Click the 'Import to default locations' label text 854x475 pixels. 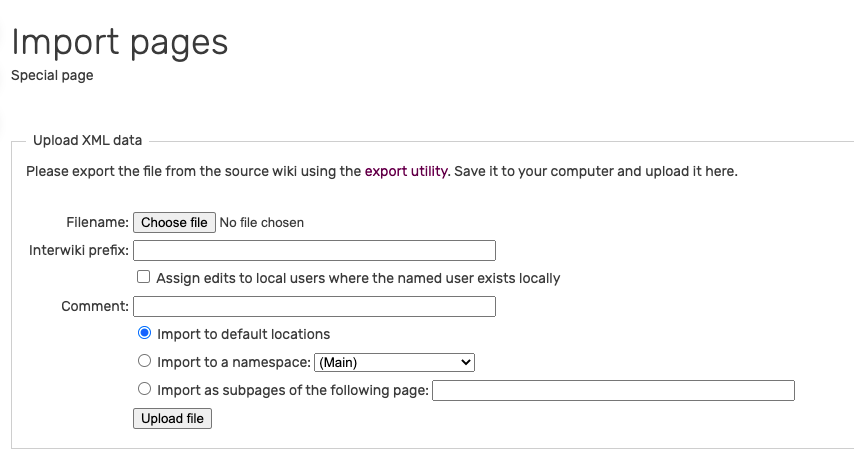pyautogui.click(x=243, y=334)
